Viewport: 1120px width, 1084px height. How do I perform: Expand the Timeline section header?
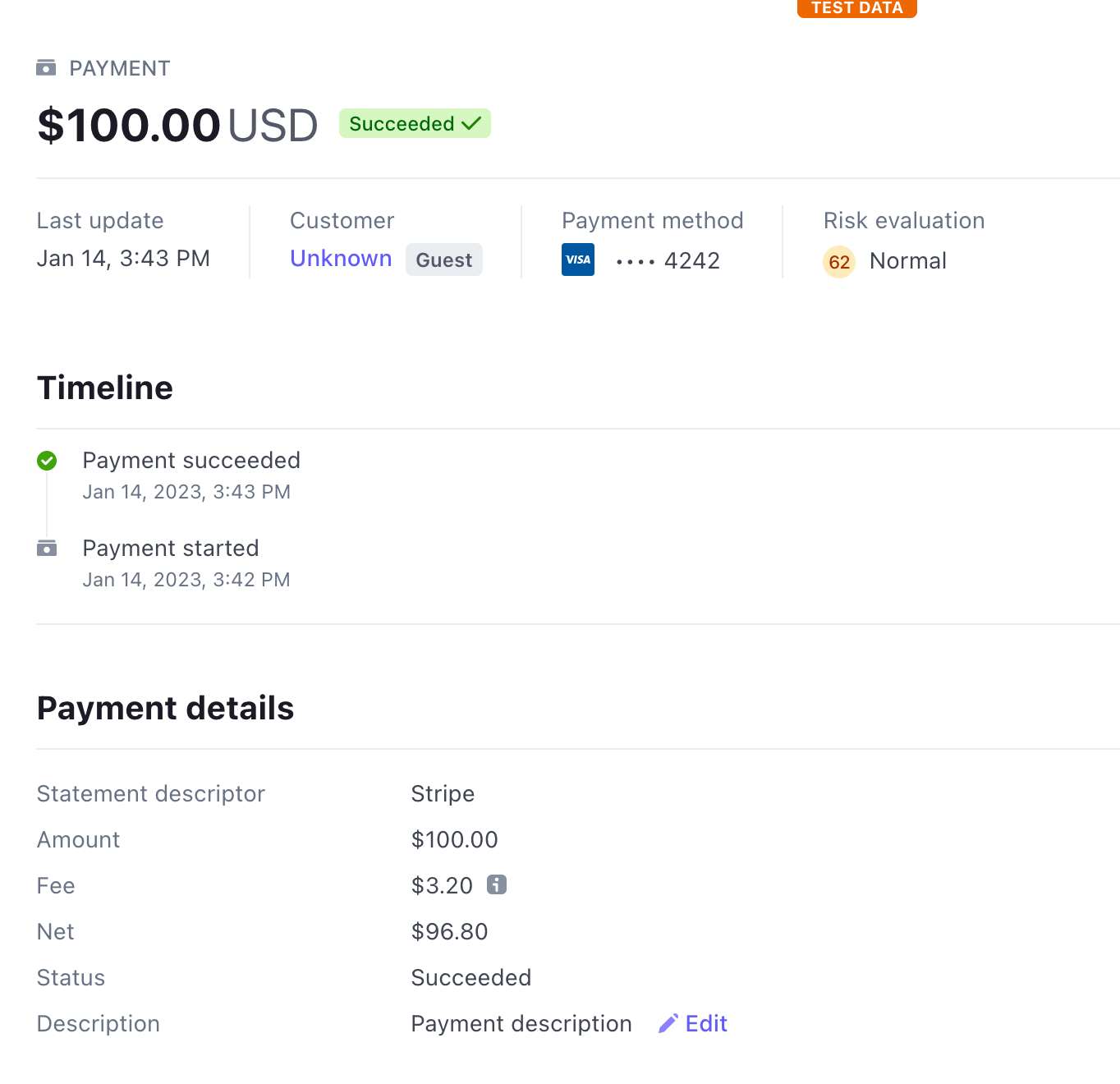coord(104,387)
